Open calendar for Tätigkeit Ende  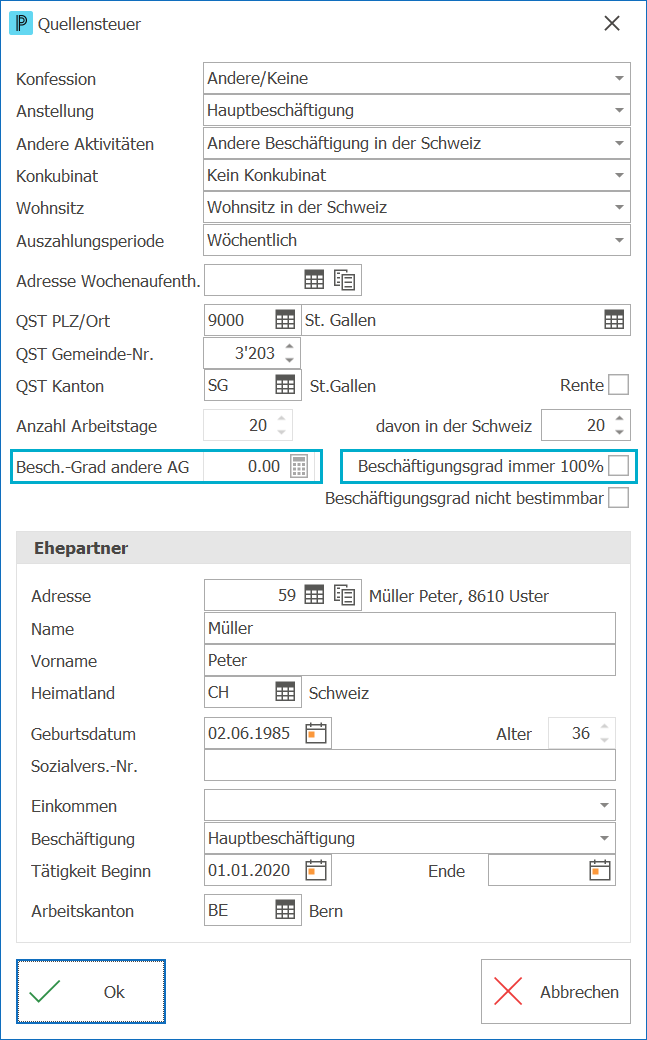pos(600,870)
